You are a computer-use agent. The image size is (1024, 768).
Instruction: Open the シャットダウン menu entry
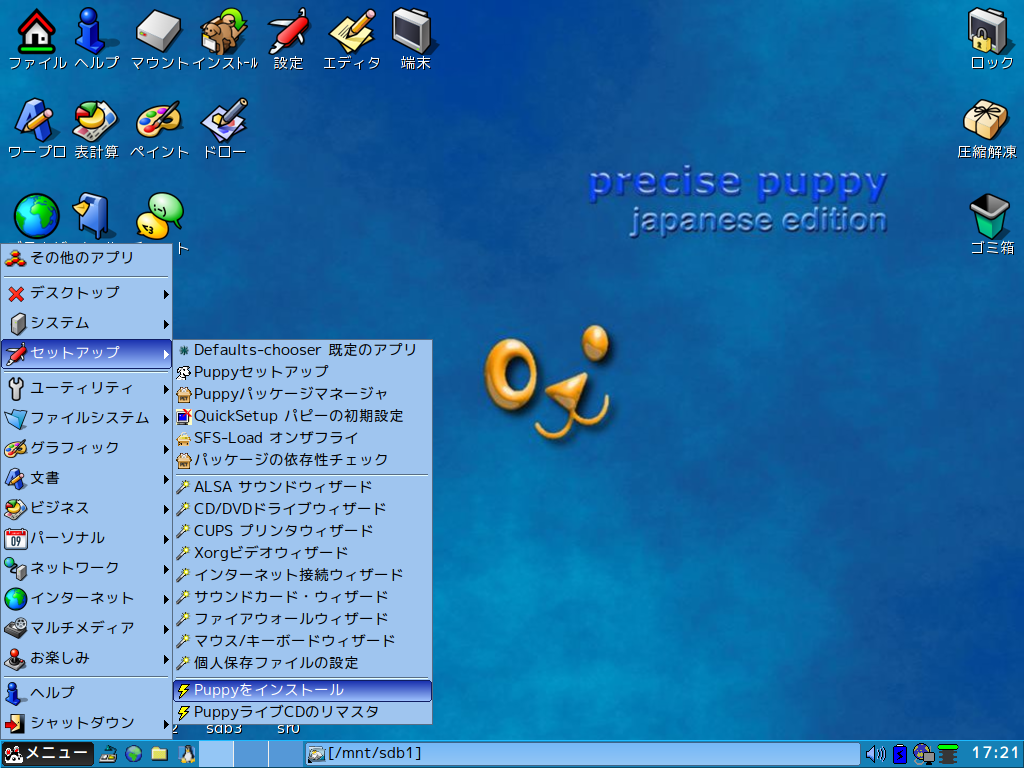(x=86, y=723)
